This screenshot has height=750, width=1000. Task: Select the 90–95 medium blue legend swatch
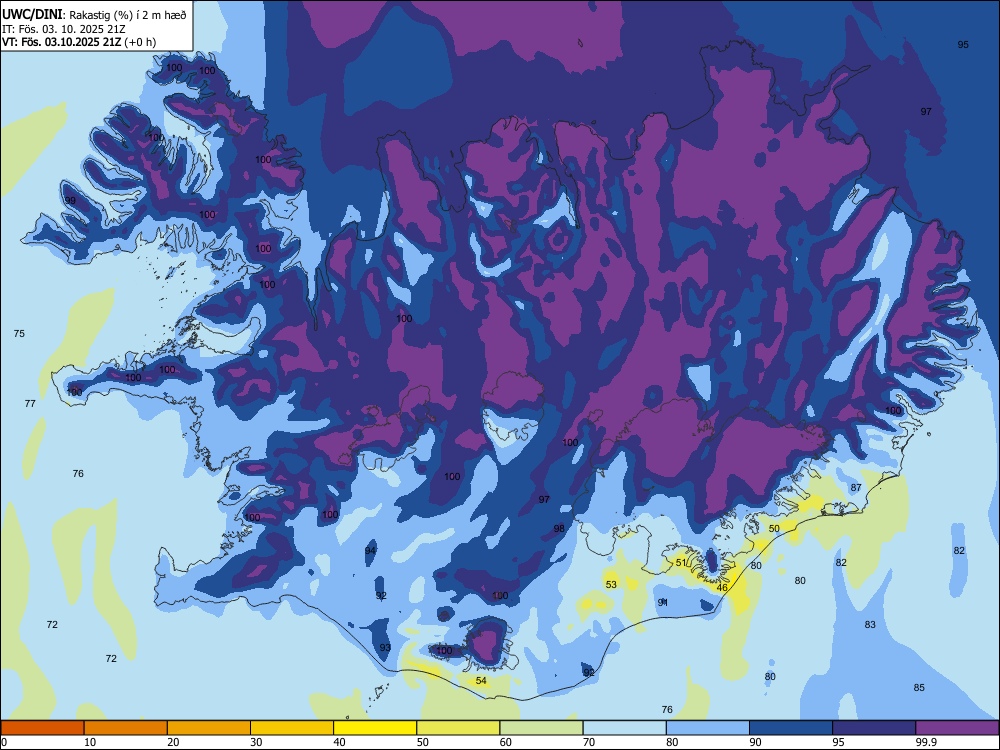[791, 728]
